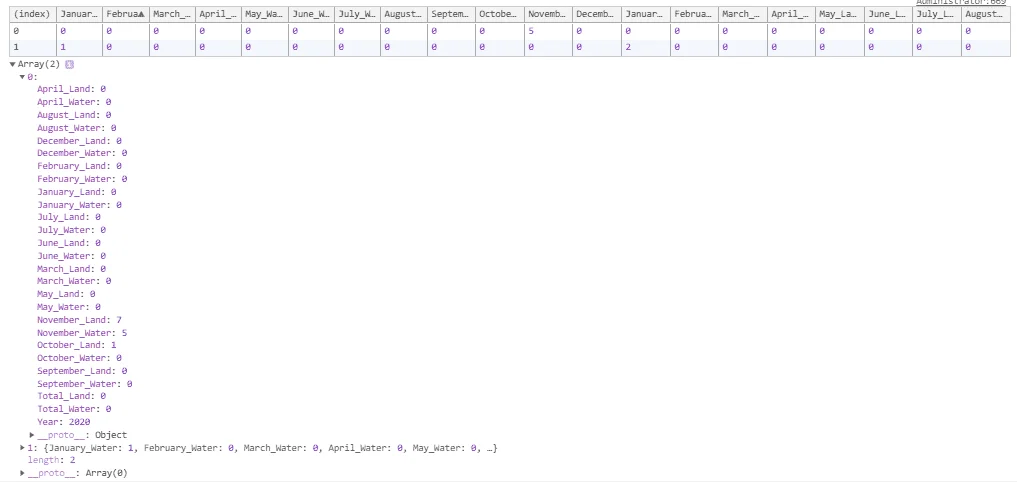This screenshot has height=482, width=1017.
Task: Select the January_Land: 0 property
Action: pyautogui.click(x=77, y=192)
